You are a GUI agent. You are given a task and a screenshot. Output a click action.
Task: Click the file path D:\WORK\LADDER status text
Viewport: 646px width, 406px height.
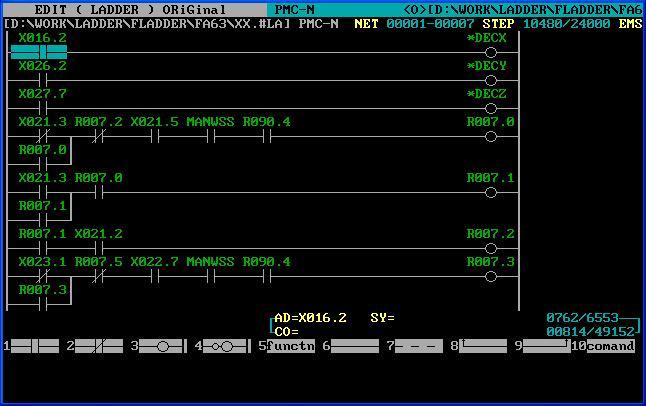(x=147, y=24)
